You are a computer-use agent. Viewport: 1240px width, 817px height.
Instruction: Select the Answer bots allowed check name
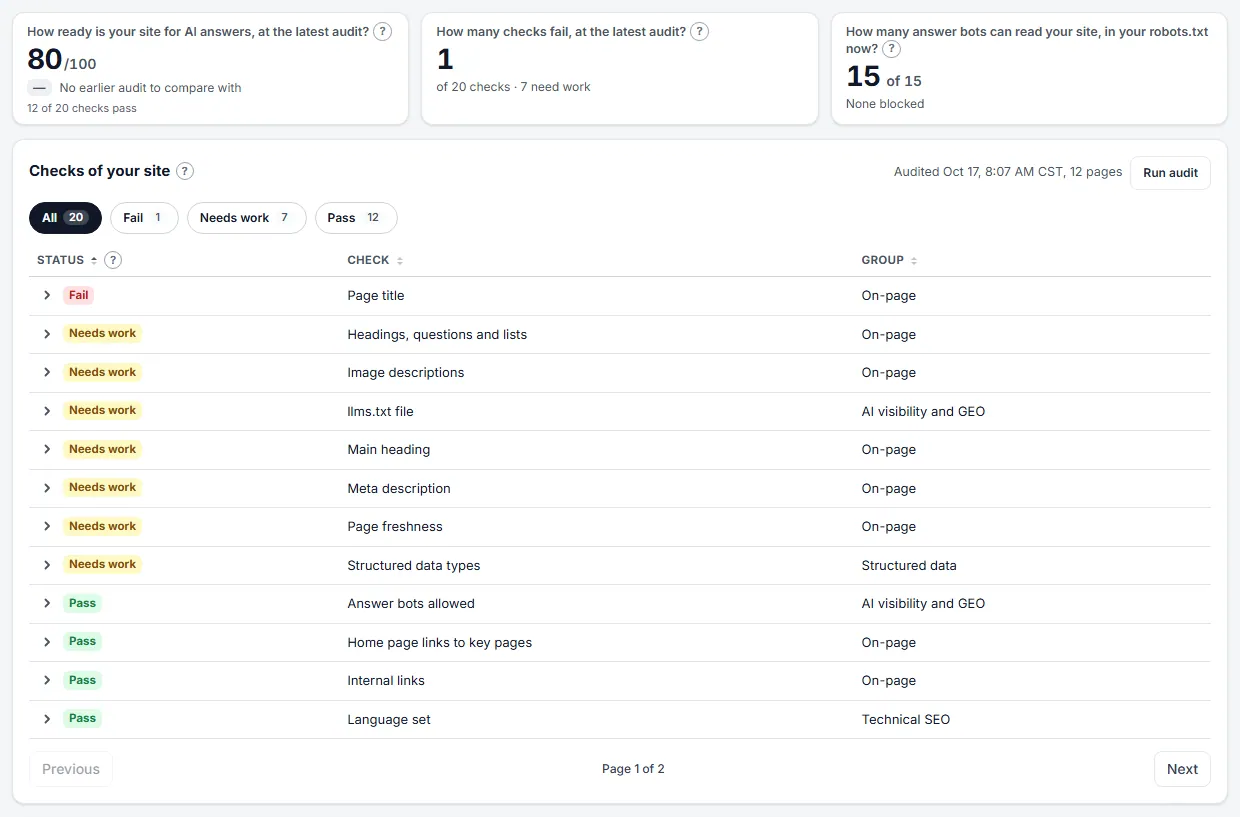(411, 604)
